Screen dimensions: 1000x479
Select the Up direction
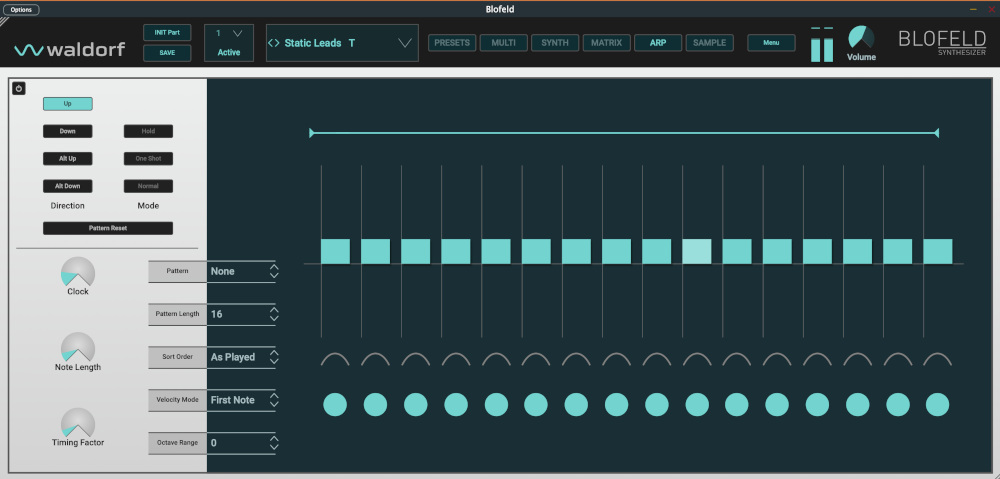[67, 104]
